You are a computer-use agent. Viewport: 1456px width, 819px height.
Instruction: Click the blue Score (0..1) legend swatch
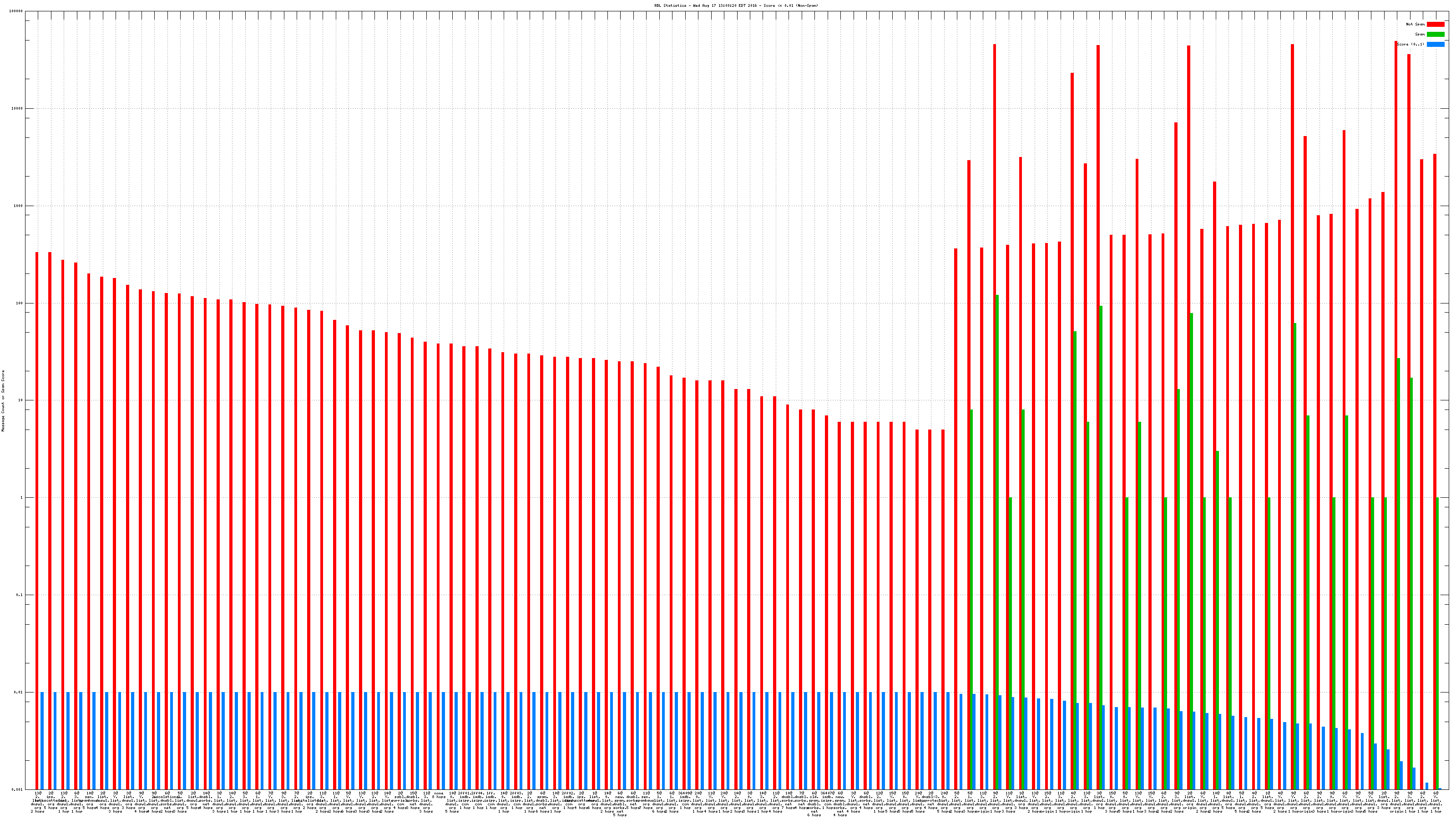[1435, 44]
